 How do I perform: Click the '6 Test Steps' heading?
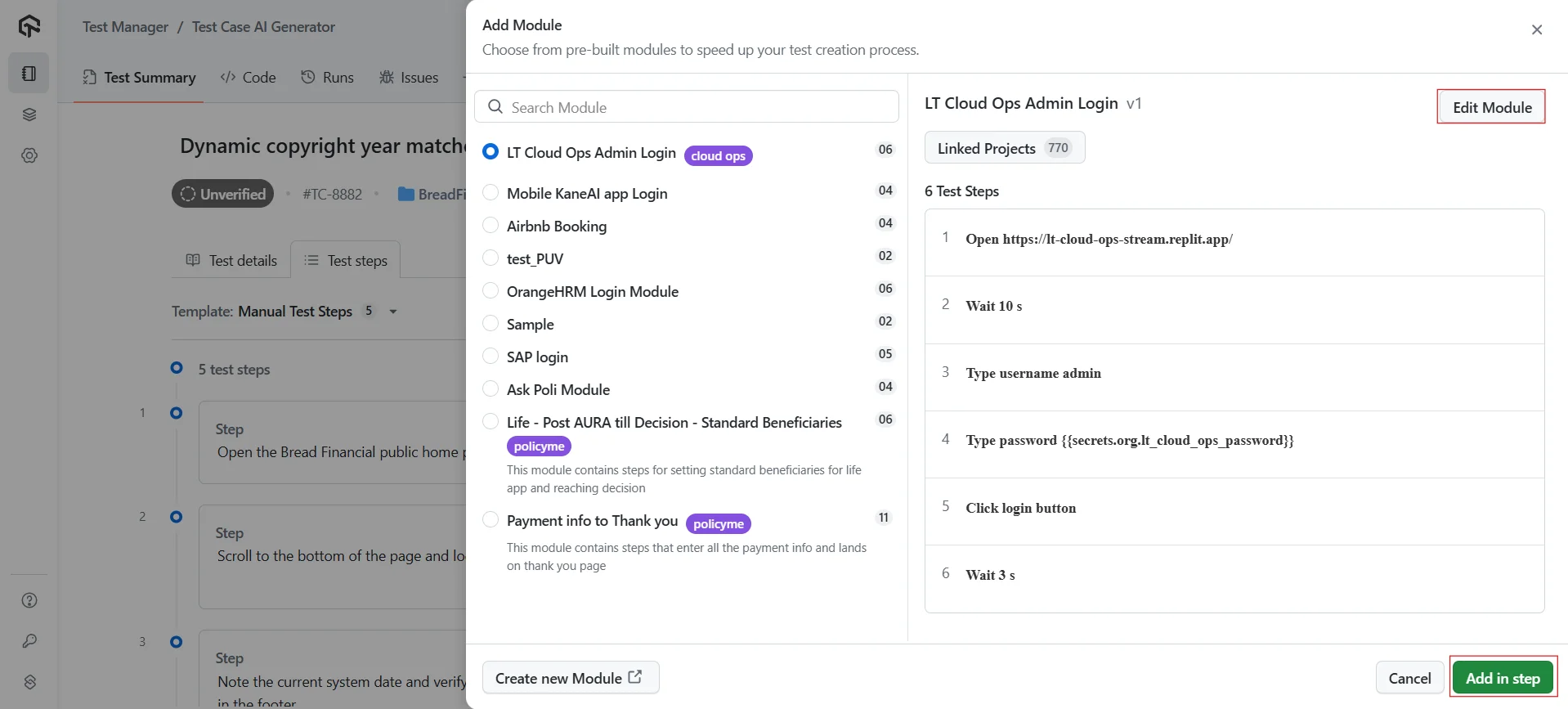point(961,191)
